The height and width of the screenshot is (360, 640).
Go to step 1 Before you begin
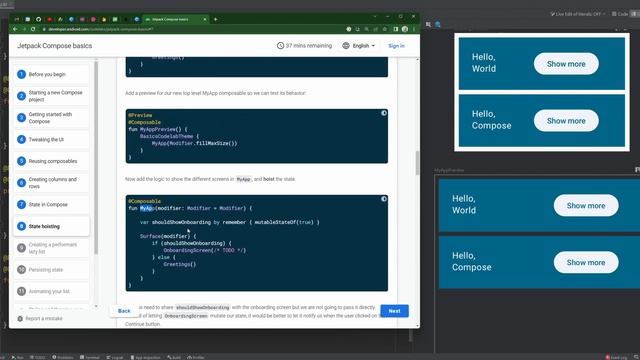(51, 74)
